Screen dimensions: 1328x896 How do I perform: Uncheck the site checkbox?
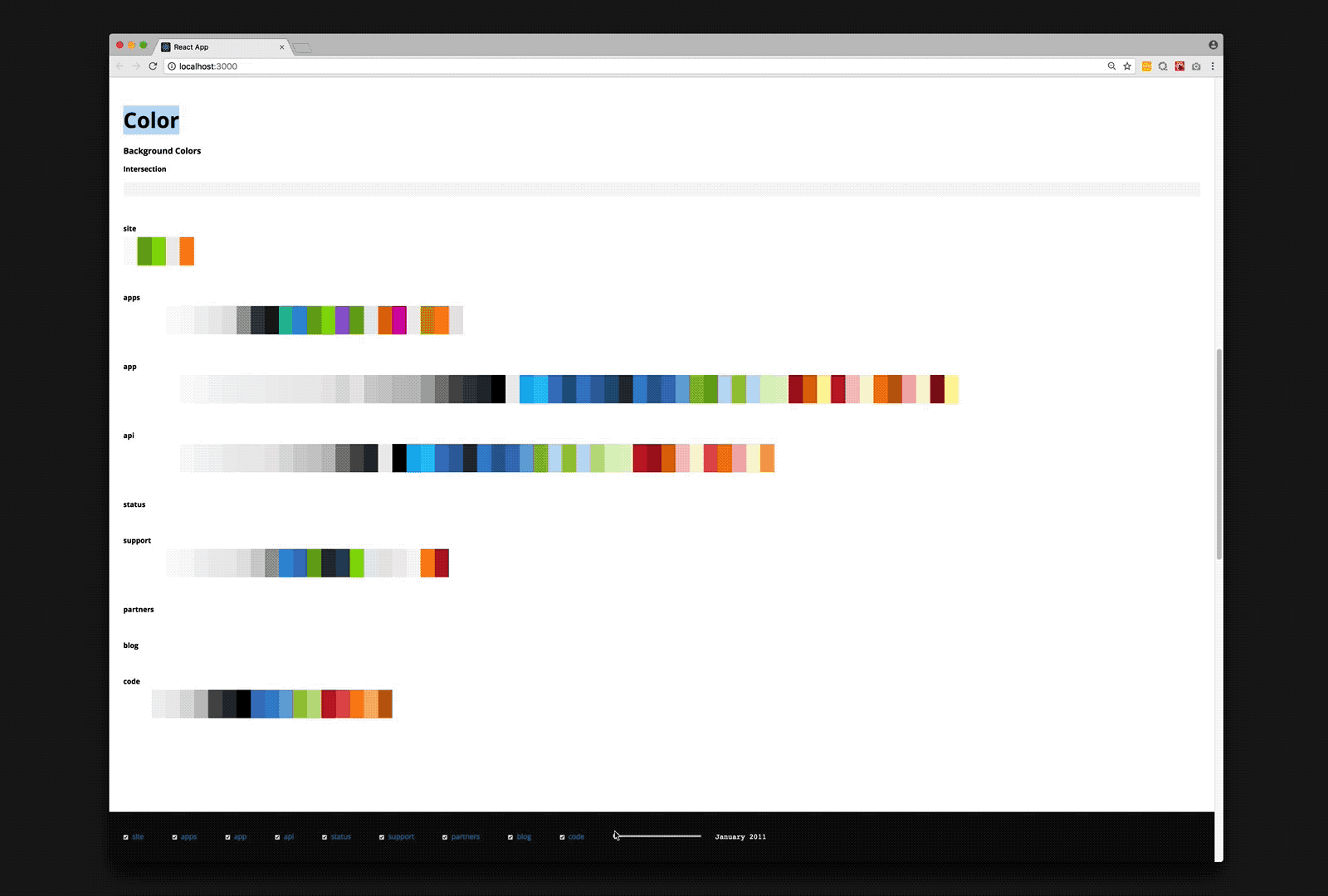pos(126,837)
